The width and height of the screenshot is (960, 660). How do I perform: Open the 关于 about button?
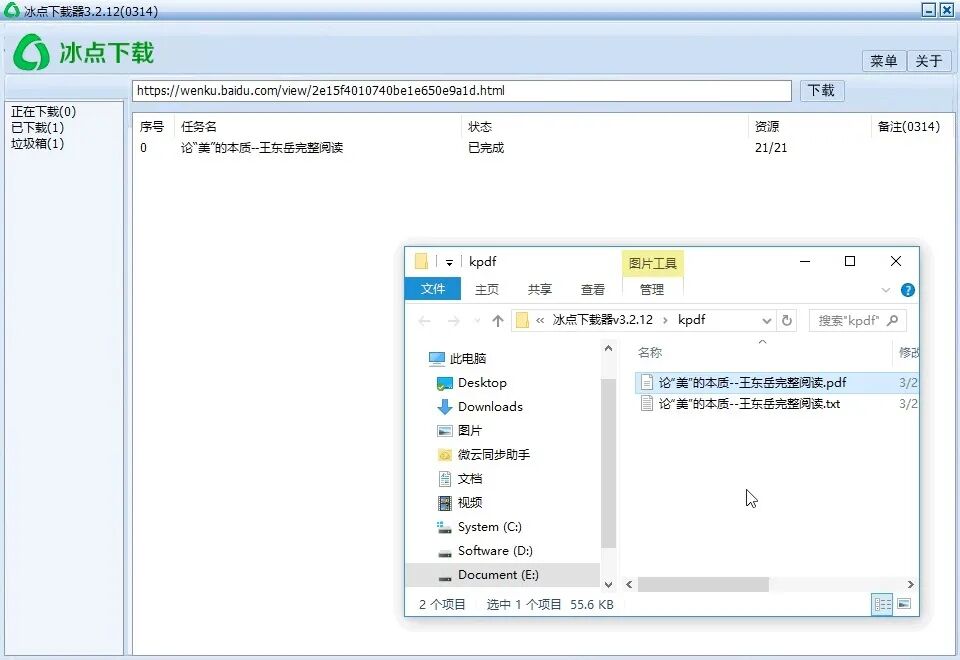click(929, 61)
